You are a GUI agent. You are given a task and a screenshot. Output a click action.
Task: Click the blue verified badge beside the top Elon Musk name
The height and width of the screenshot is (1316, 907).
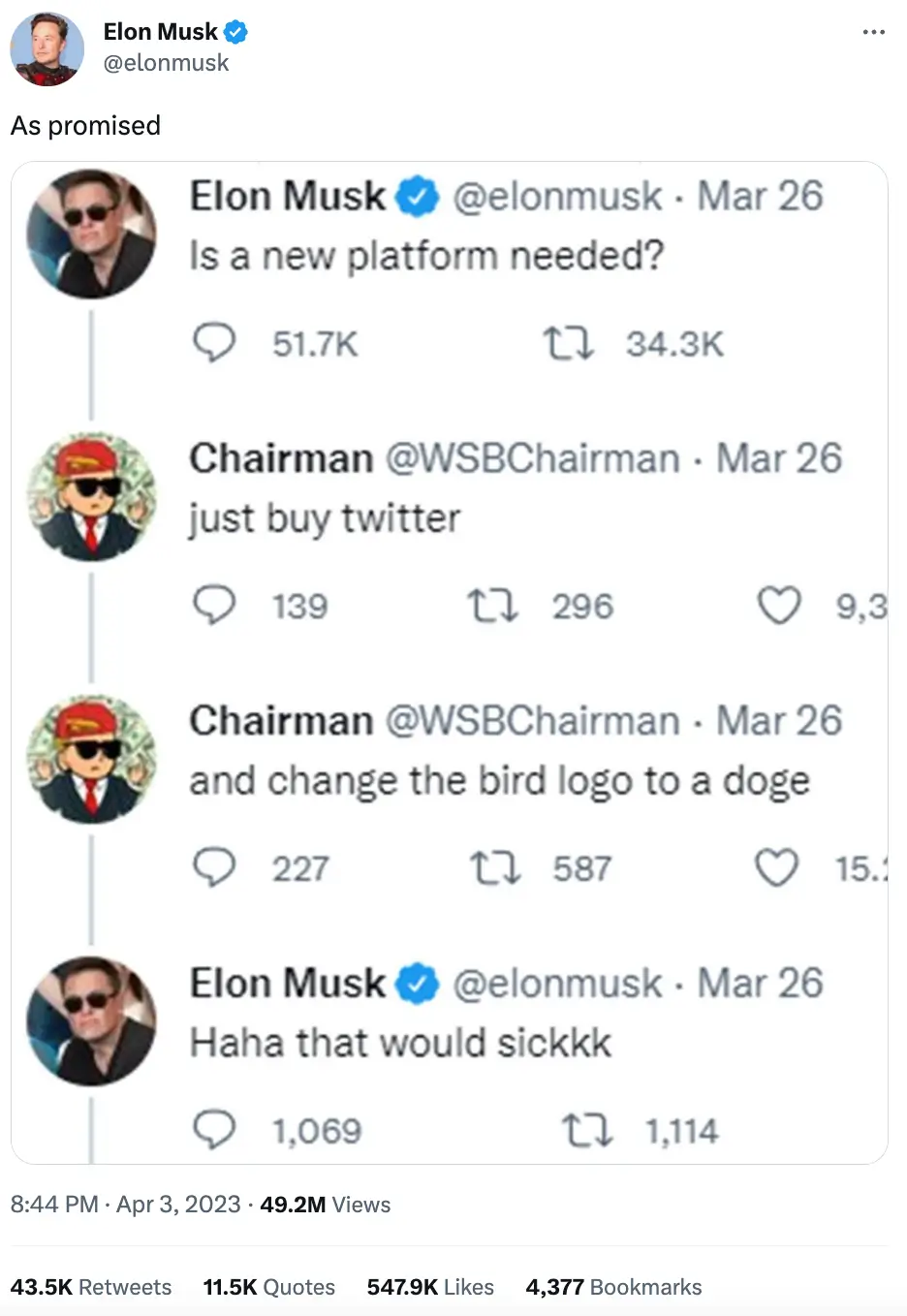235,32
